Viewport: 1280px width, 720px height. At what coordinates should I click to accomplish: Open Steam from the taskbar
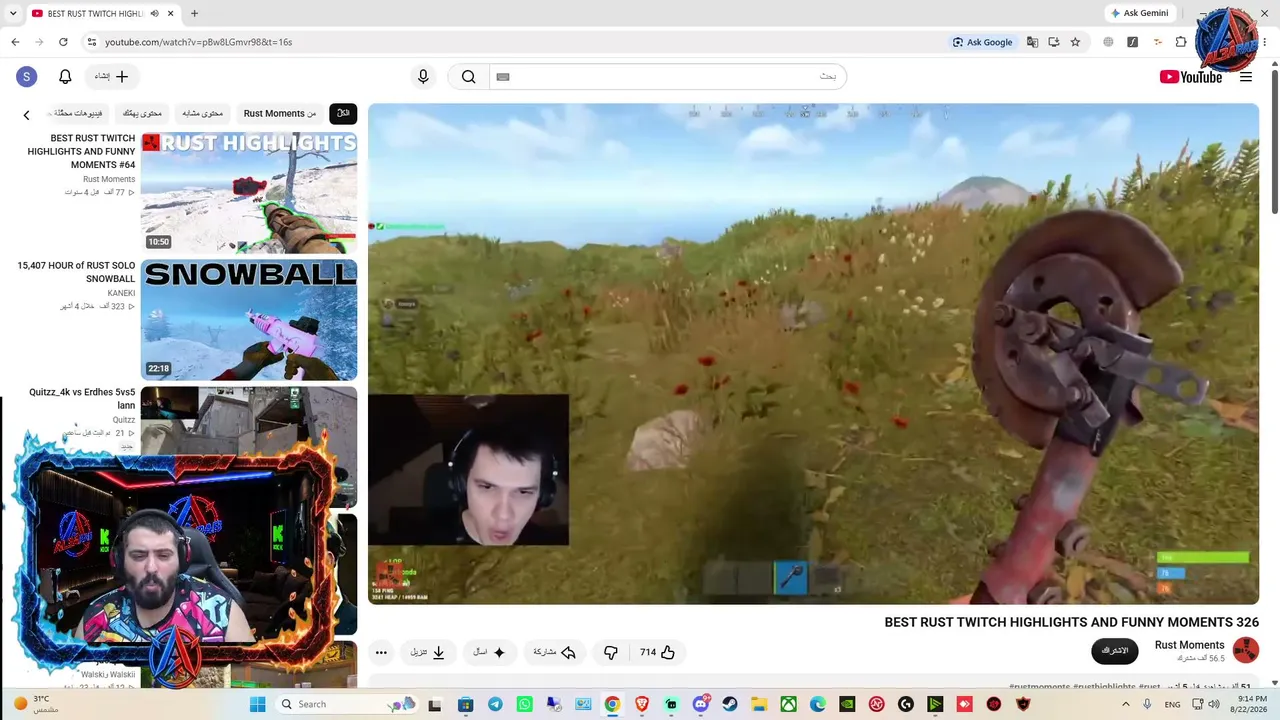pyautogui.click(x=730, y=704)
